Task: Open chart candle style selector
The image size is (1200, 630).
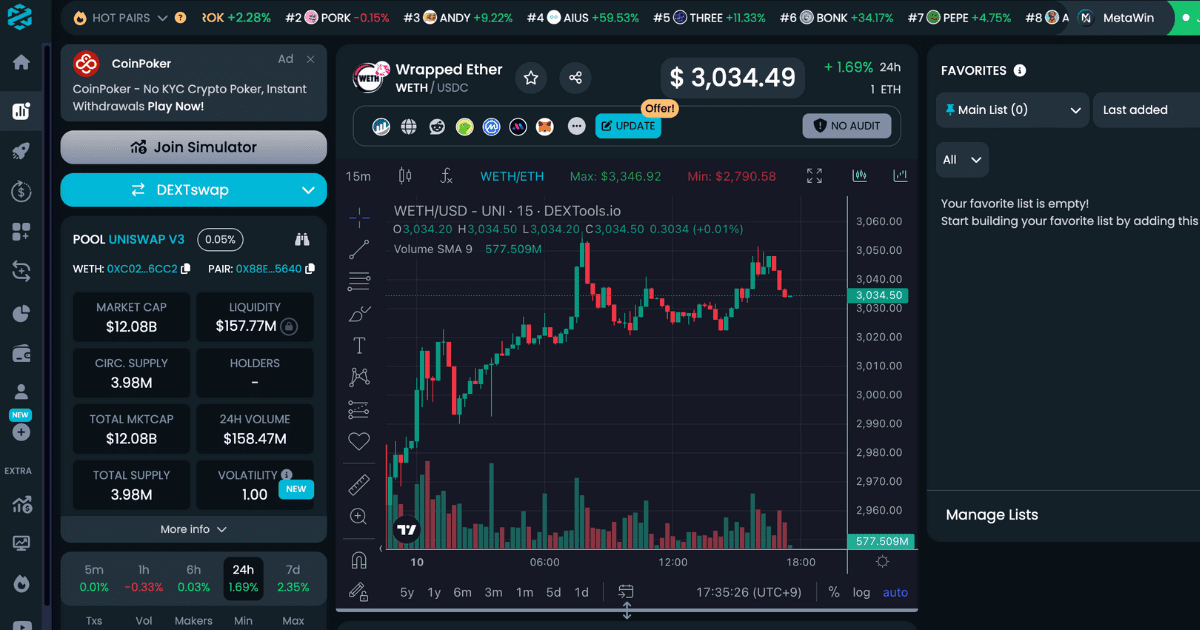Action: coord(405,176)
